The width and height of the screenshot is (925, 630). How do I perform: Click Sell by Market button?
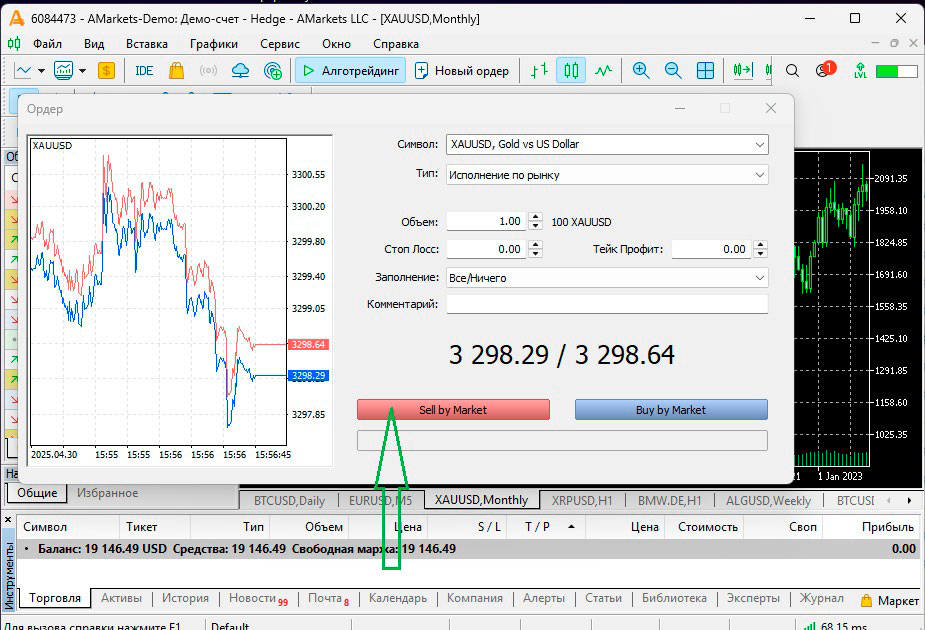point(453,410)
